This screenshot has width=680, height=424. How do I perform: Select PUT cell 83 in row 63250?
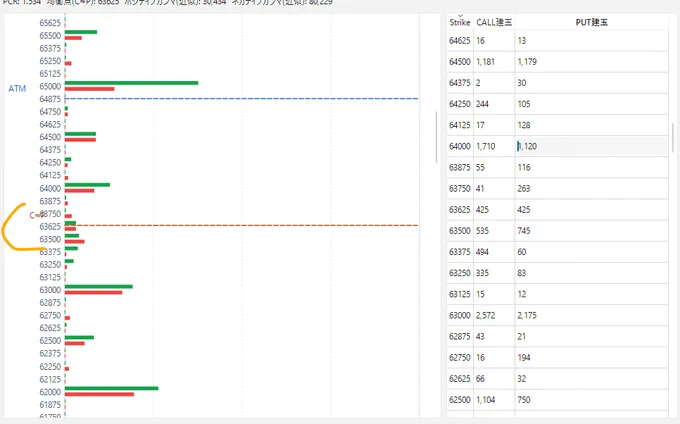(x=521, y=273)
